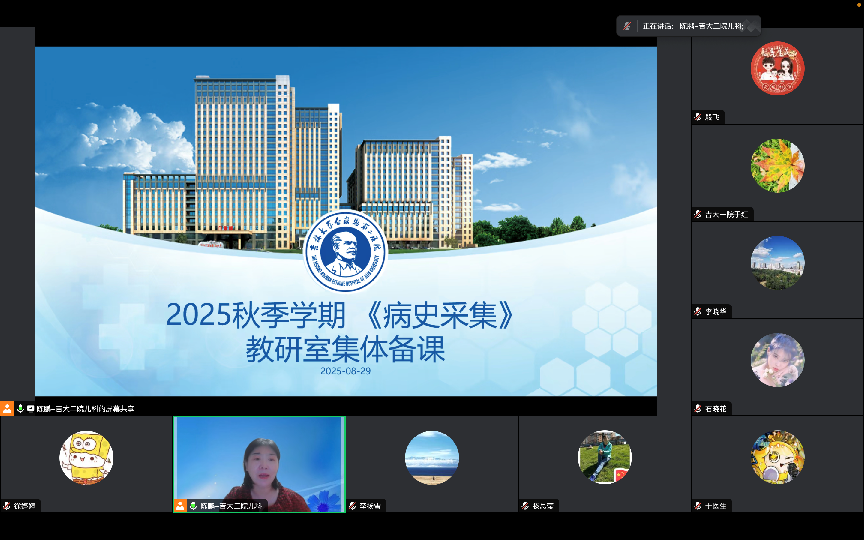Screen dimensions: 864x540
Task: Click the green mic icon on speaker video
Action: click(x=193, y=506)
